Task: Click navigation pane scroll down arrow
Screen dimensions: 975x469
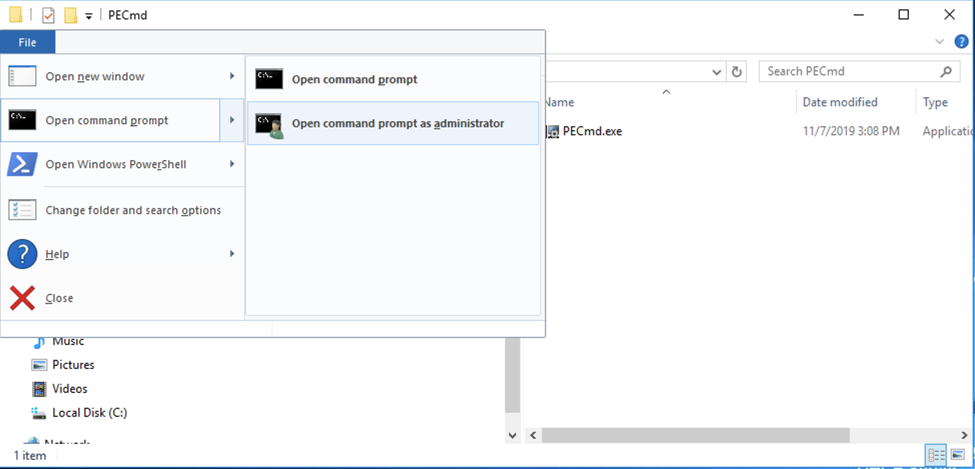Action: point(512,435)
